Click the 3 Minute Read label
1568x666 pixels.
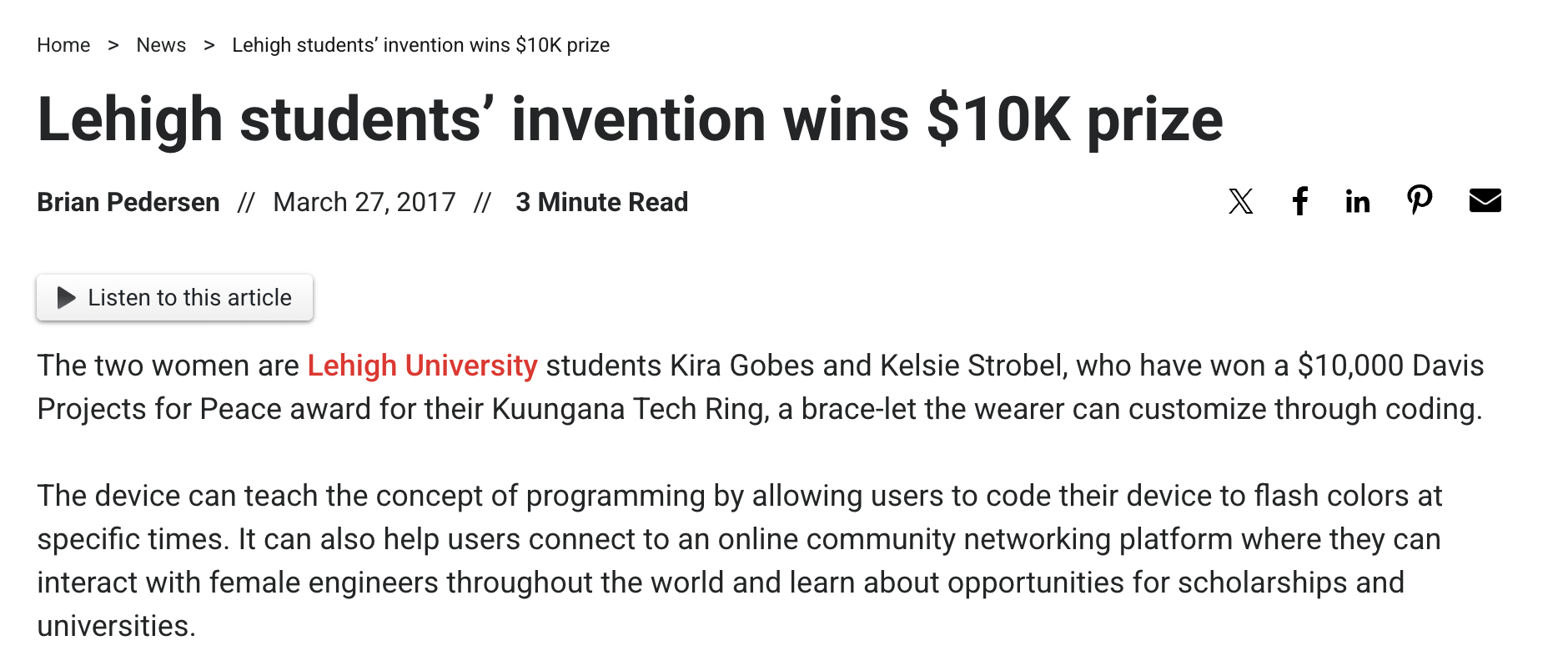(601, 201)
